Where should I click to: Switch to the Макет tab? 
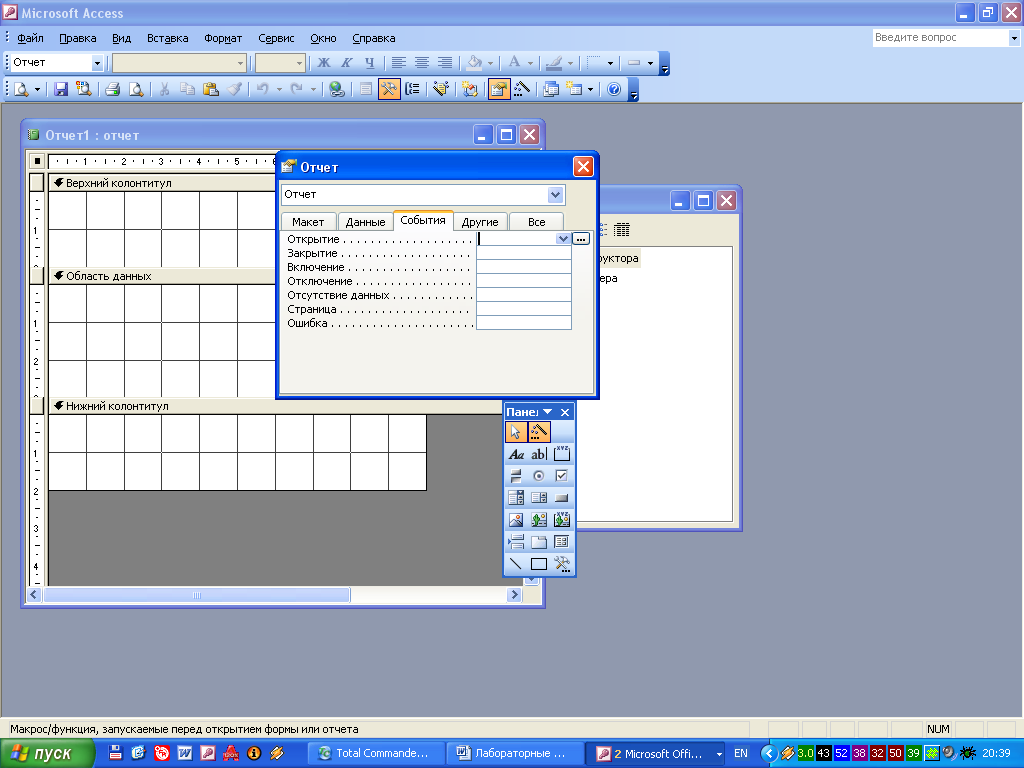pyautogui.click(x=308, y=222)
